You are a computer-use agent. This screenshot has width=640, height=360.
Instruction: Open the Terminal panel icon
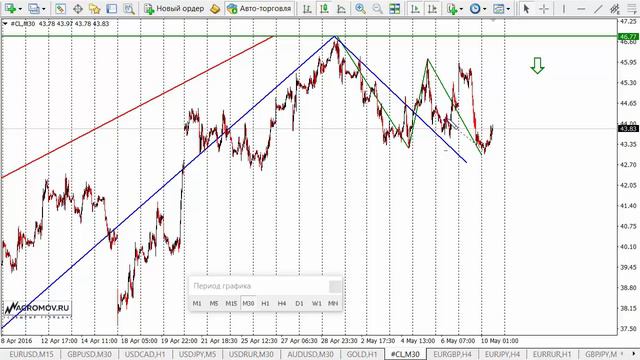point(112,8)
